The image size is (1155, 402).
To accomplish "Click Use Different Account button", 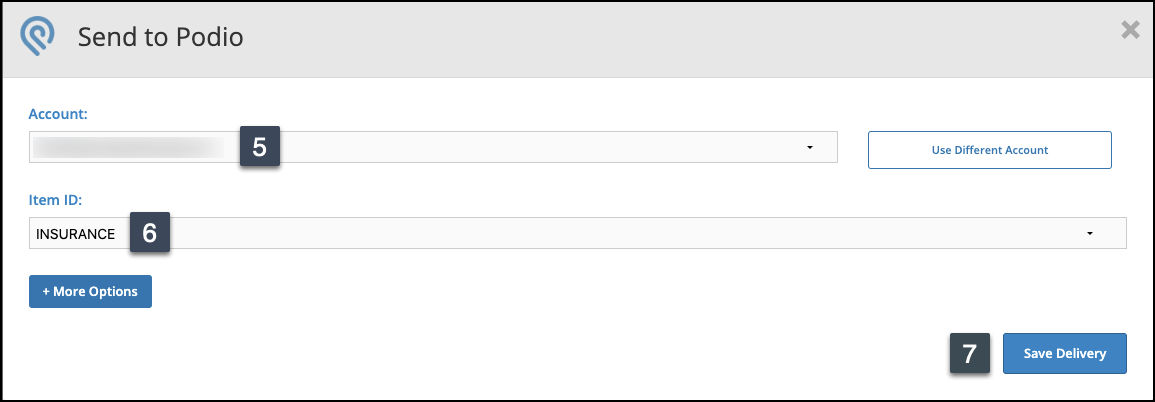I will [x=989, y=150].
